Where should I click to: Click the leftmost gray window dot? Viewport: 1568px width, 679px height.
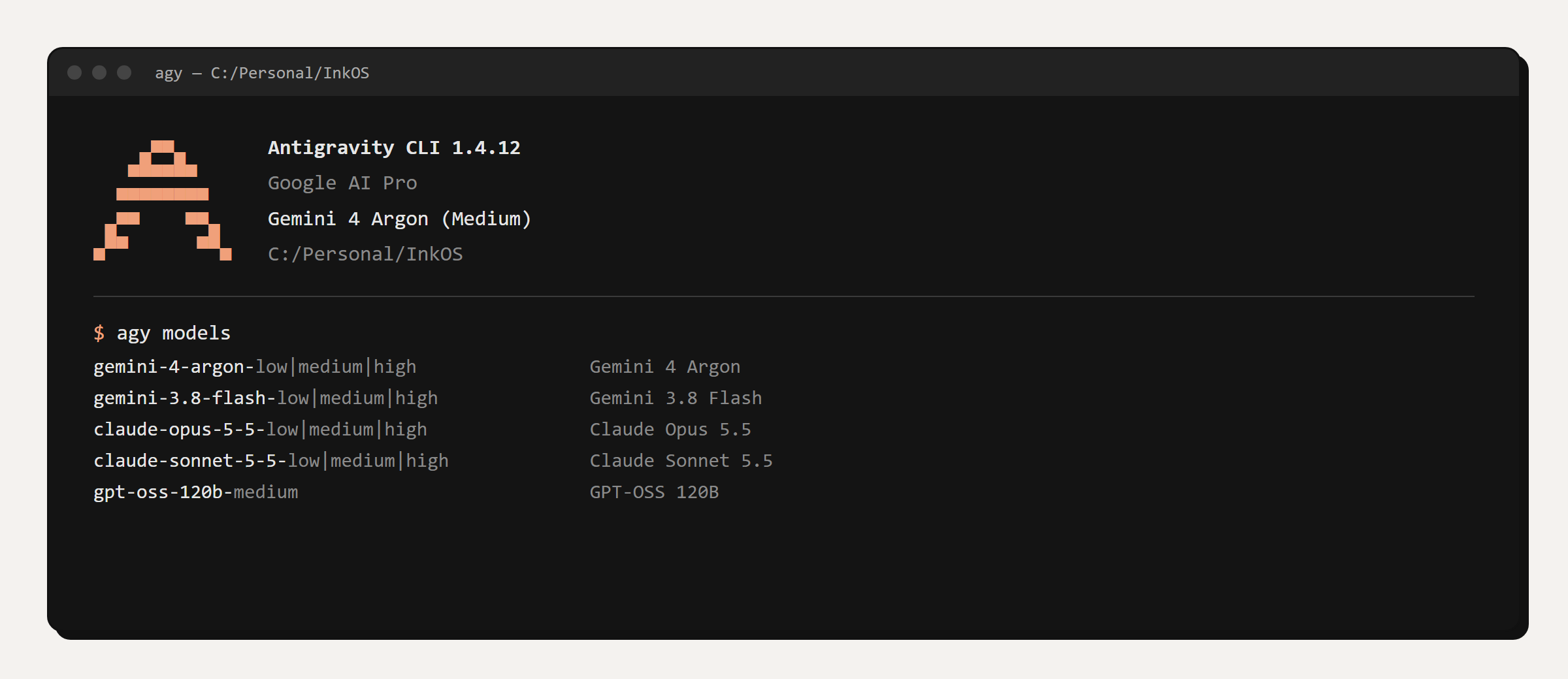(74, 72)
